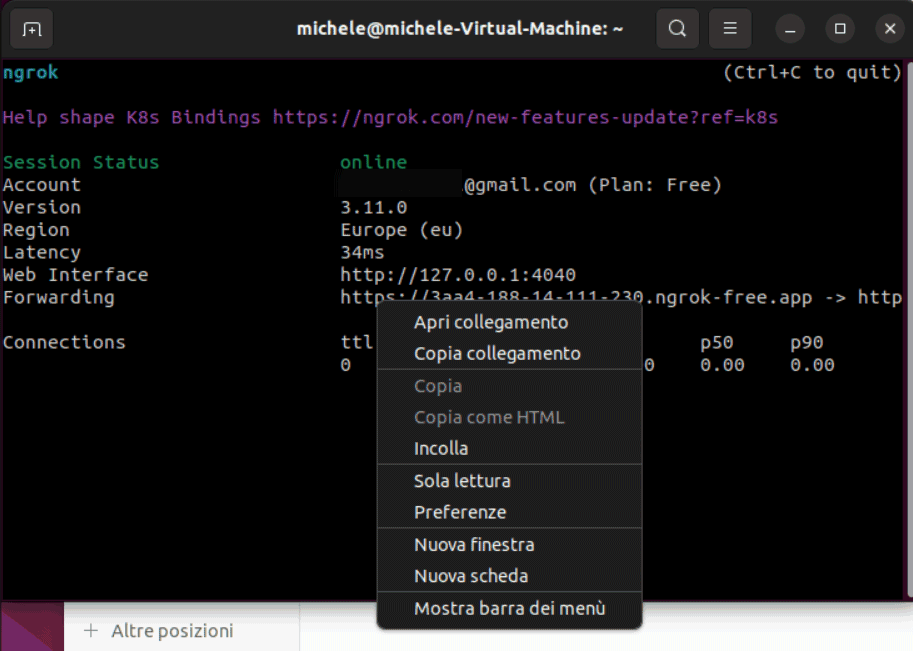Click the latency value 34ms
Screen dimensions: 913x651
pos(362,253)
